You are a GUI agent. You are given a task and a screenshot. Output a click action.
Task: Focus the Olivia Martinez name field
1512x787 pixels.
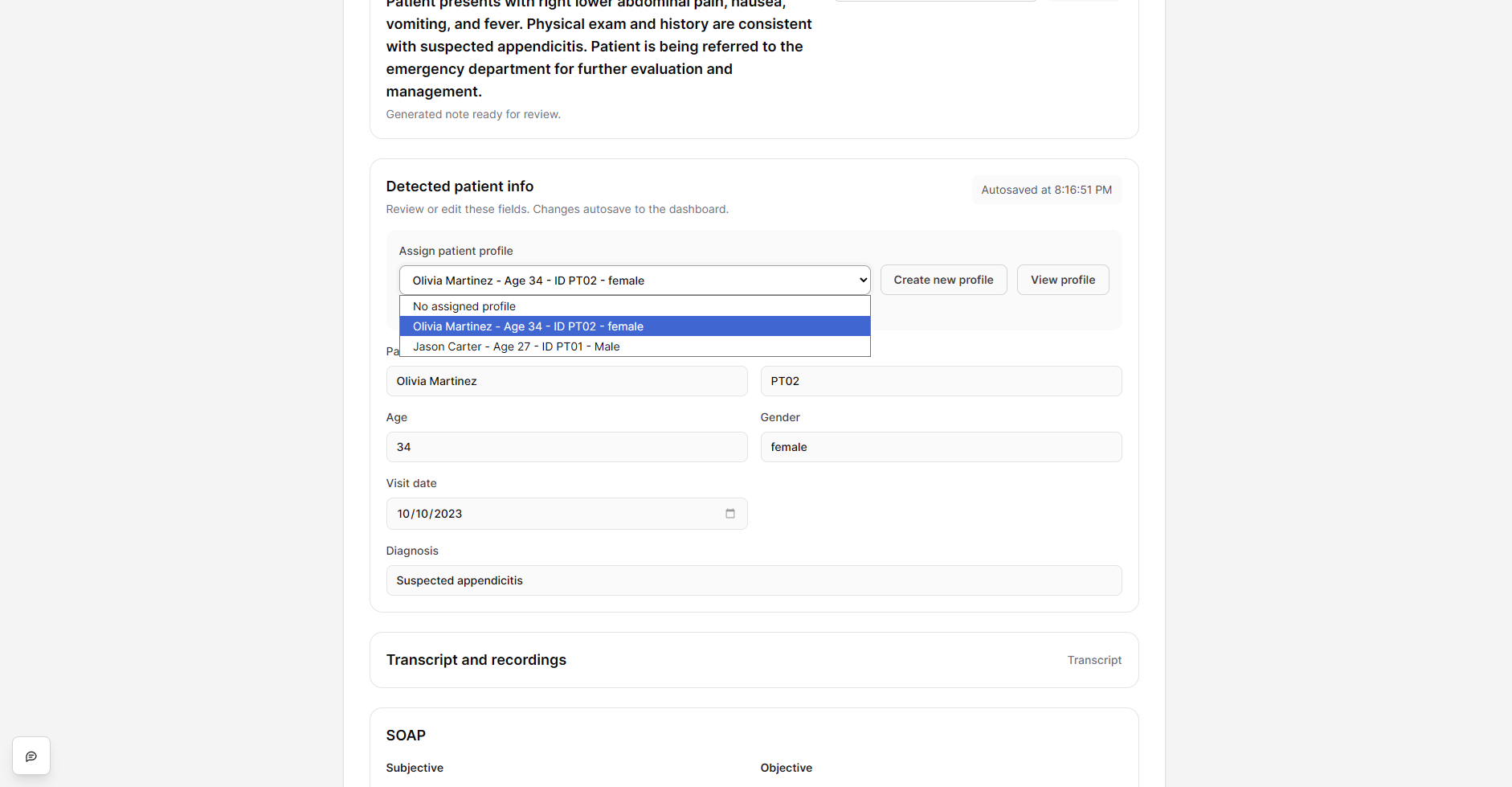(x=566, y=381)
